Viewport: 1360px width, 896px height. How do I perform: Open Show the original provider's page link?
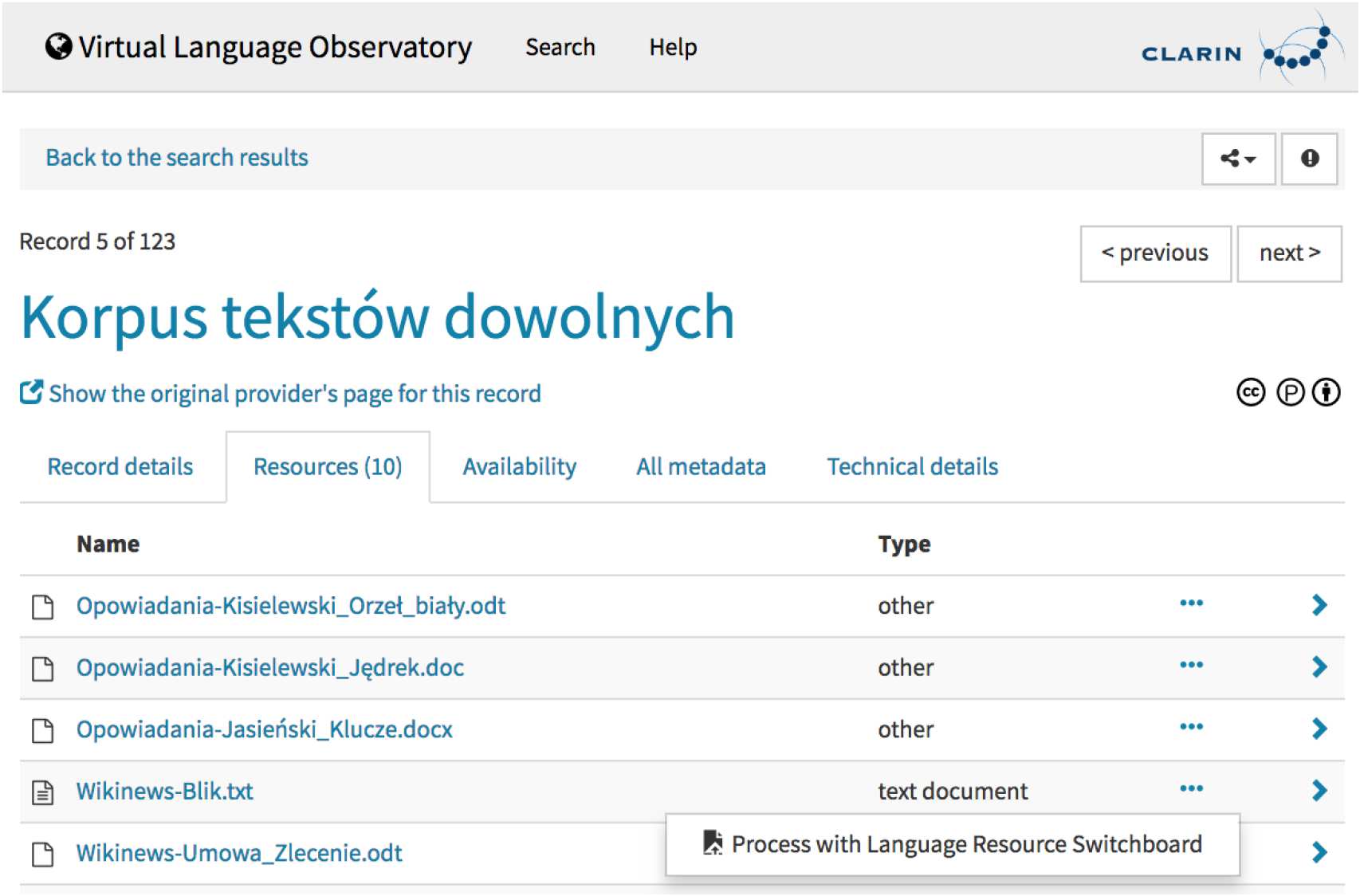(295, 394)
